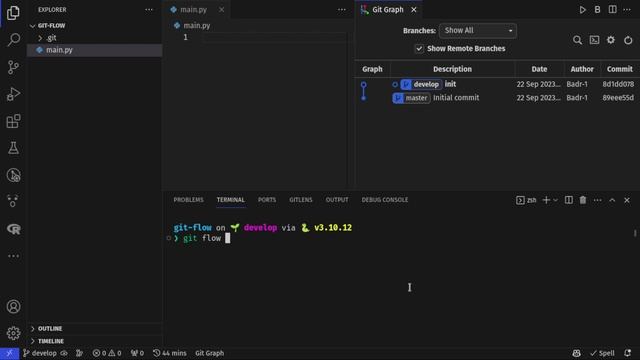
Task: Open errors and warnings in status bar
Action: (107, 353)
